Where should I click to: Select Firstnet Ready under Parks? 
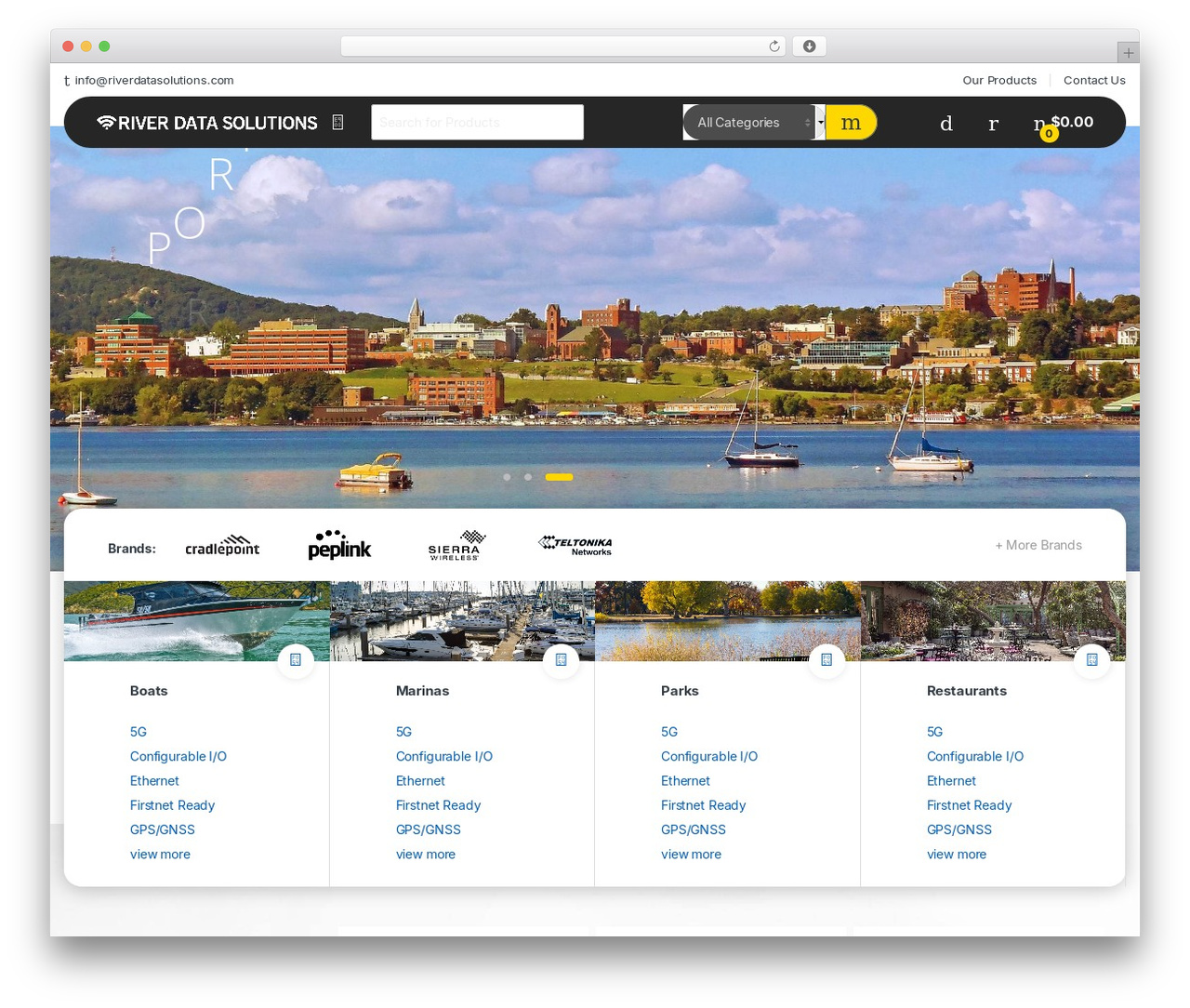[703, 805]
